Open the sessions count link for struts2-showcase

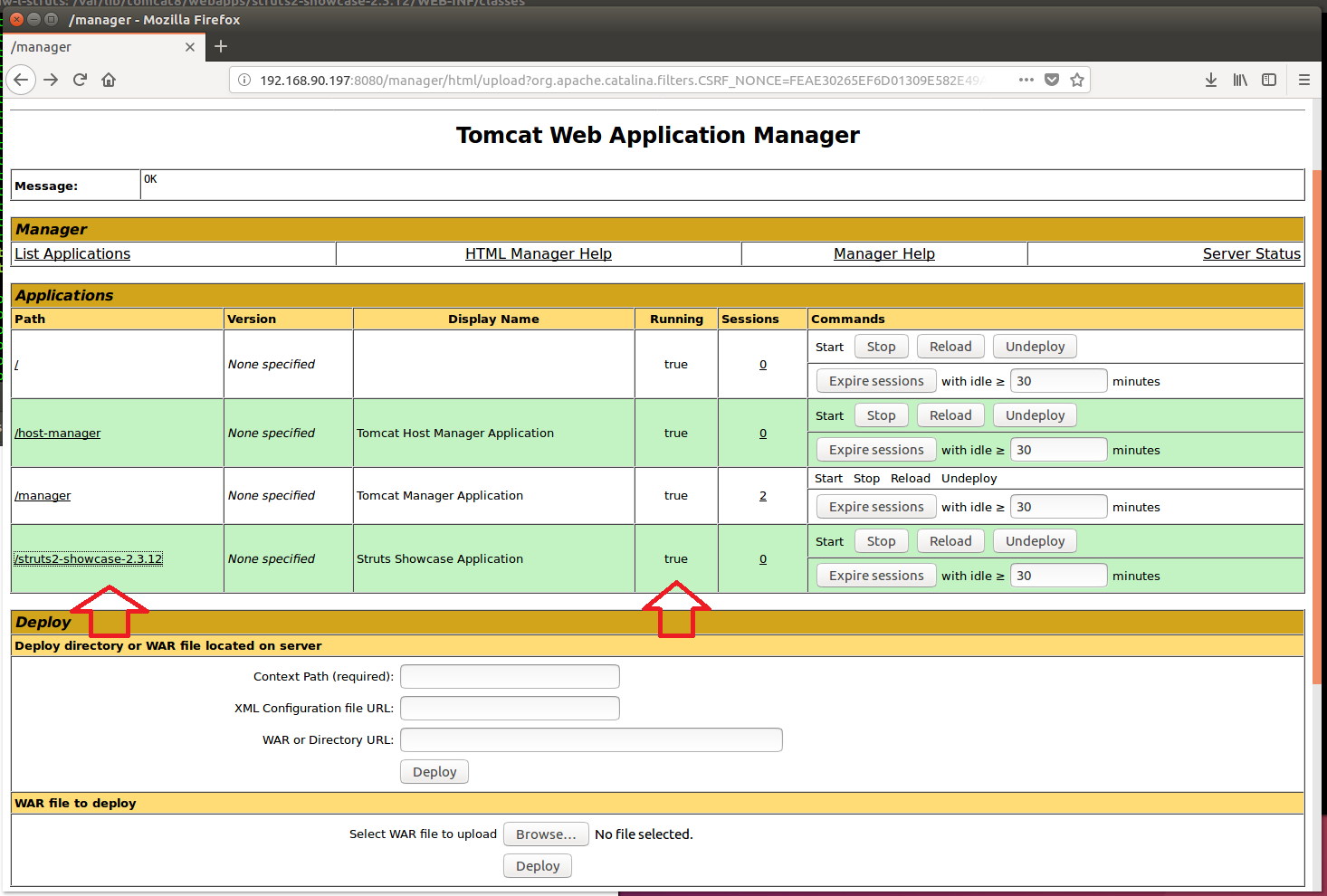763,559
